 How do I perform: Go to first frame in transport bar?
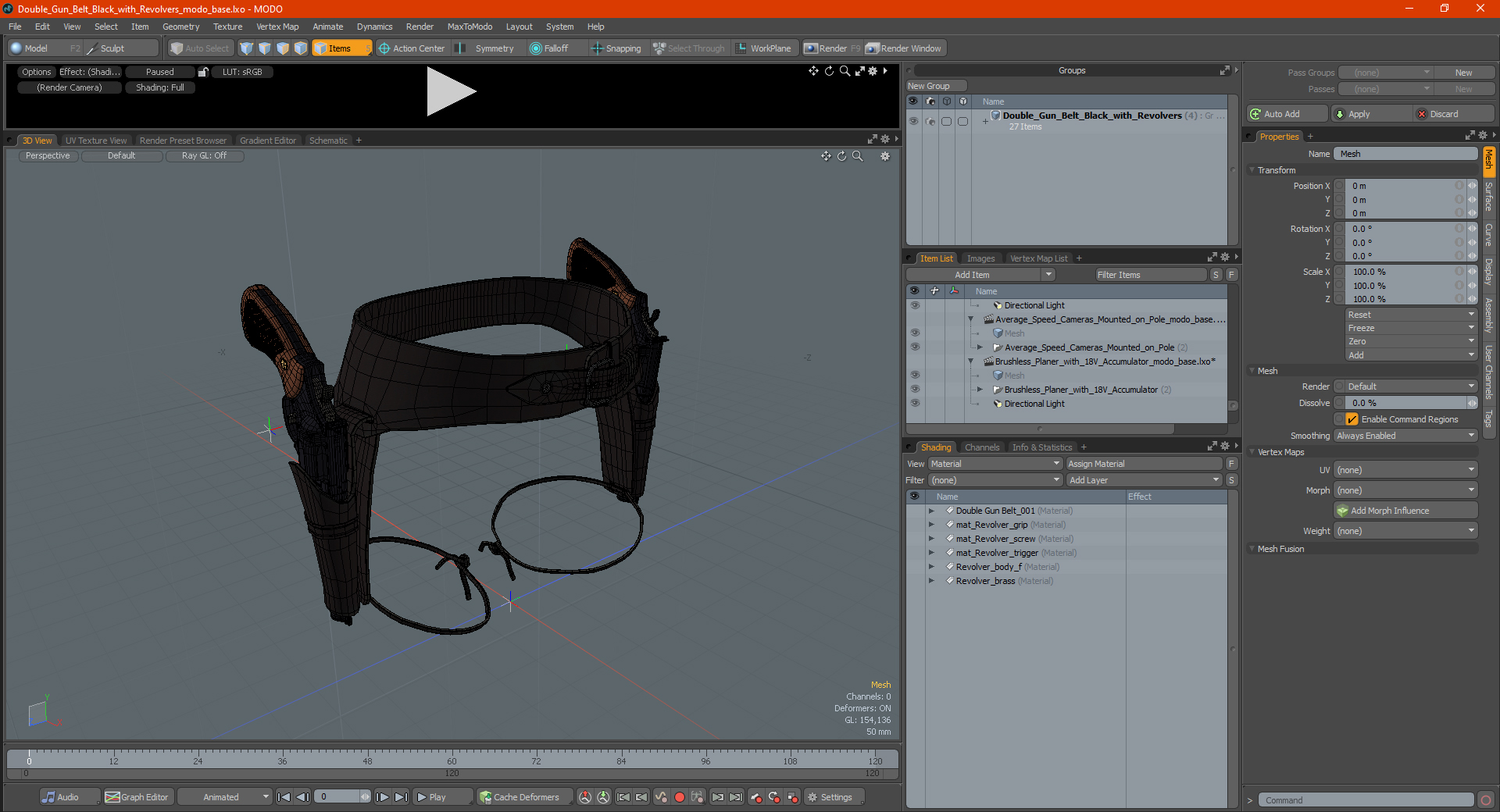coord(284,797)
